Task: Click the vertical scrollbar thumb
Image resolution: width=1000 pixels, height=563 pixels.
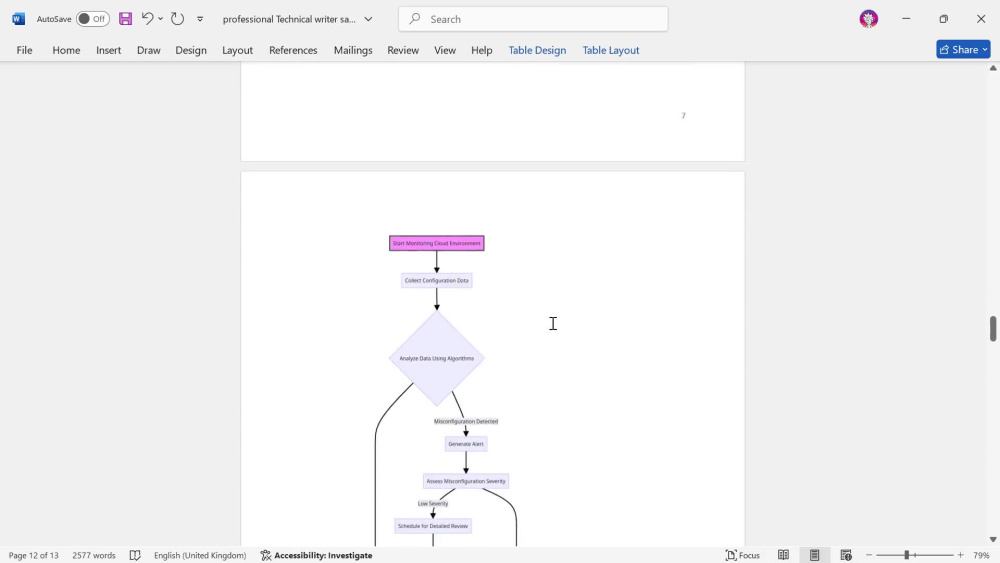Action: pyautogui.click(x=993, y=328)
